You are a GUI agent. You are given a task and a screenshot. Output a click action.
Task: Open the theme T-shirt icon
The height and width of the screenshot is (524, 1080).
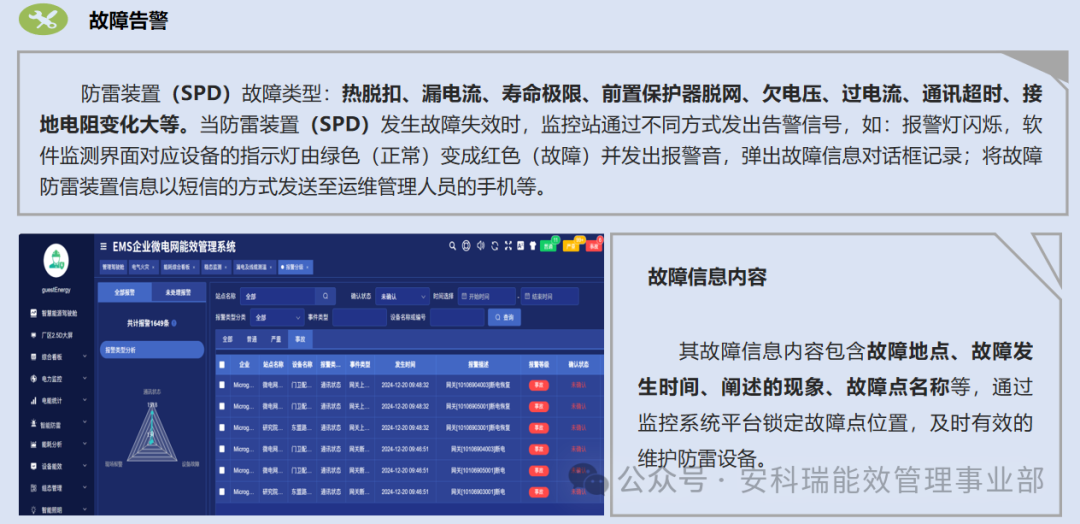532,245
